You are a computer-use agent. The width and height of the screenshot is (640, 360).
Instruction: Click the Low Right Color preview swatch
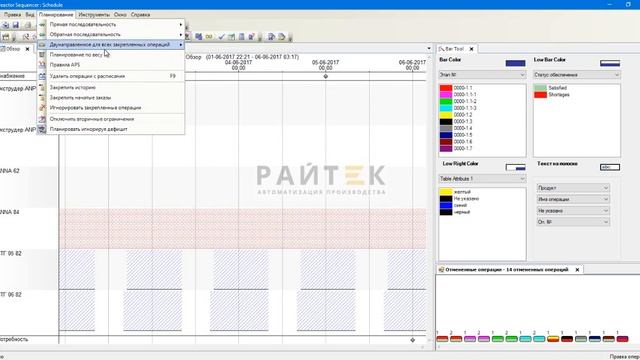pos(515,167)
